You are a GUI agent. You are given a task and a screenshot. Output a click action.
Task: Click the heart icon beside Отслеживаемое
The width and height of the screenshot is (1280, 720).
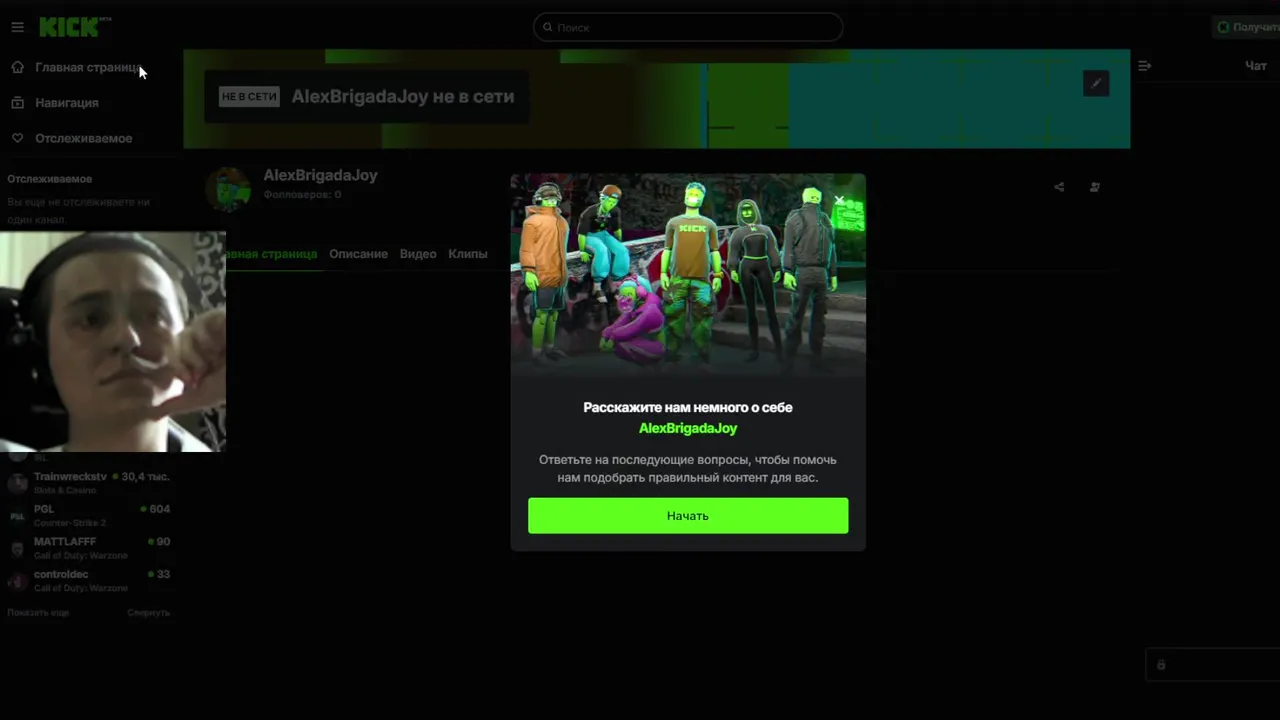point(17,138)
